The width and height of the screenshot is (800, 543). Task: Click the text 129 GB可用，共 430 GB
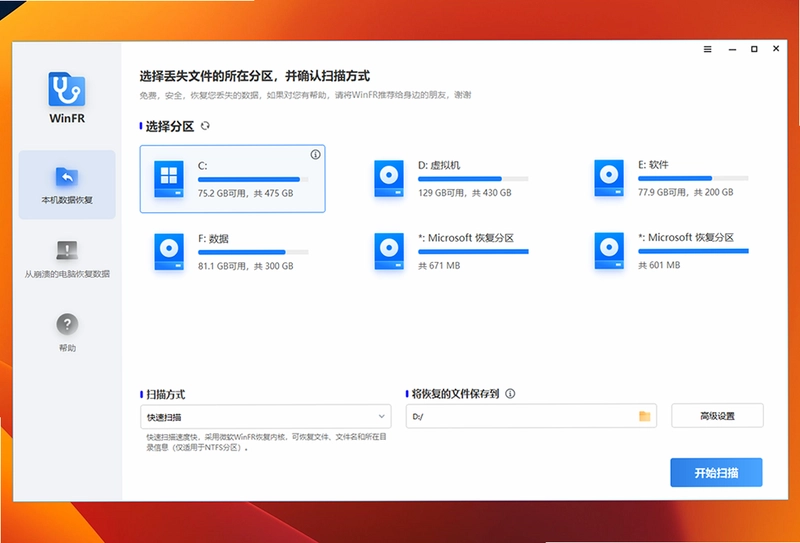(x=465, y=193)
